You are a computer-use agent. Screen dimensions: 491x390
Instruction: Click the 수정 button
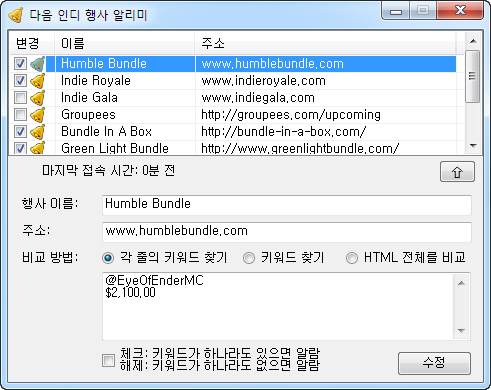point(434,363)
